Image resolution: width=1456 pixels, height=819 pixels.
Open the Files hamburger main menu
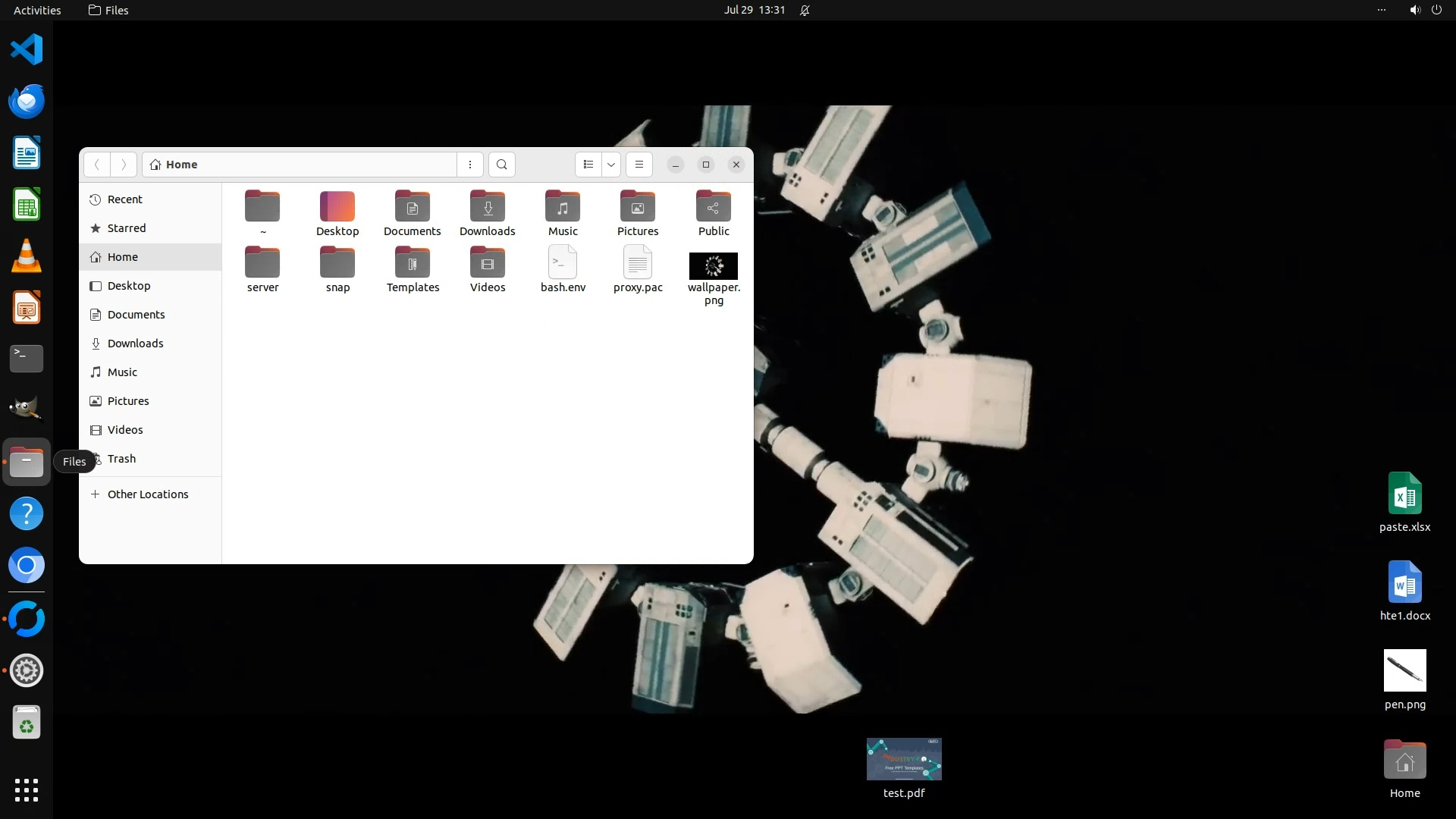pos(639,165)
